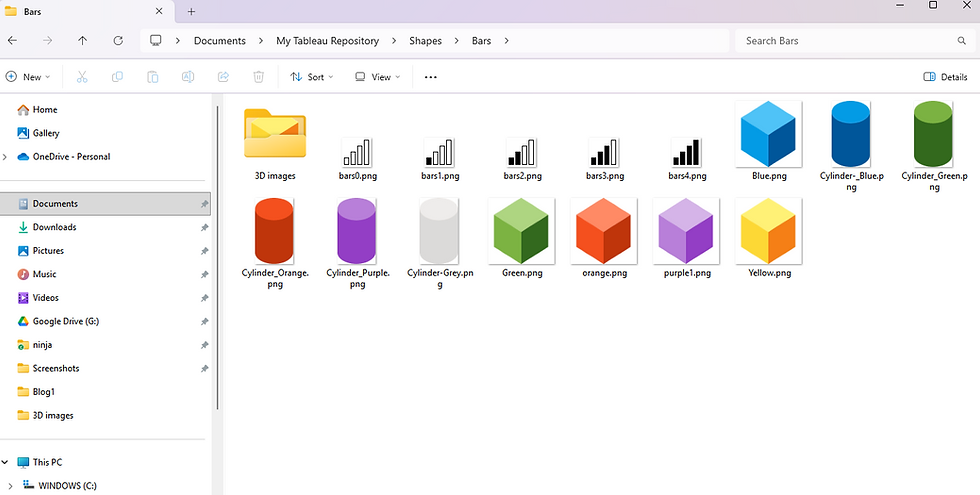Image resolution: width=980 pixels, height=495 pixels.
Task: Click chevron after My Tableau Repository
Action: pyautogui.click(x=394, y=41)
